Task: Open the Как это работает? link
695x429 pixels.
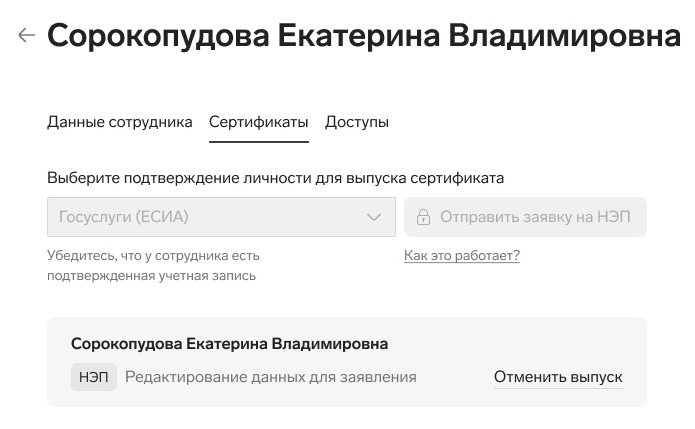Action: [462, 256]
